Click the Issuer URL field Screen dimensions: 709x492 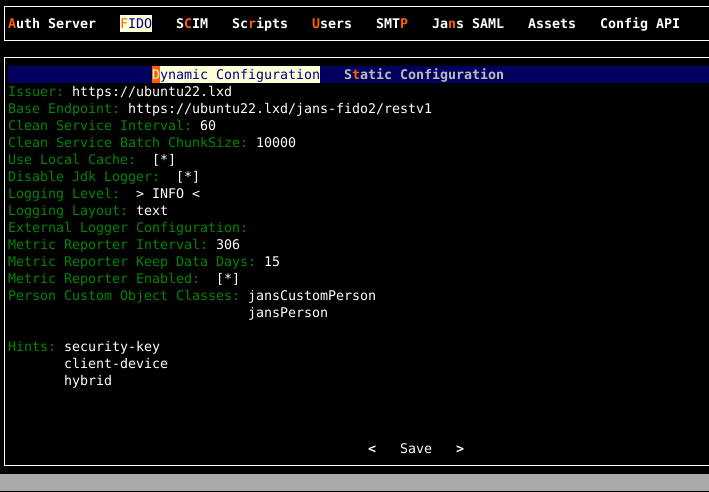pos(152,92)
